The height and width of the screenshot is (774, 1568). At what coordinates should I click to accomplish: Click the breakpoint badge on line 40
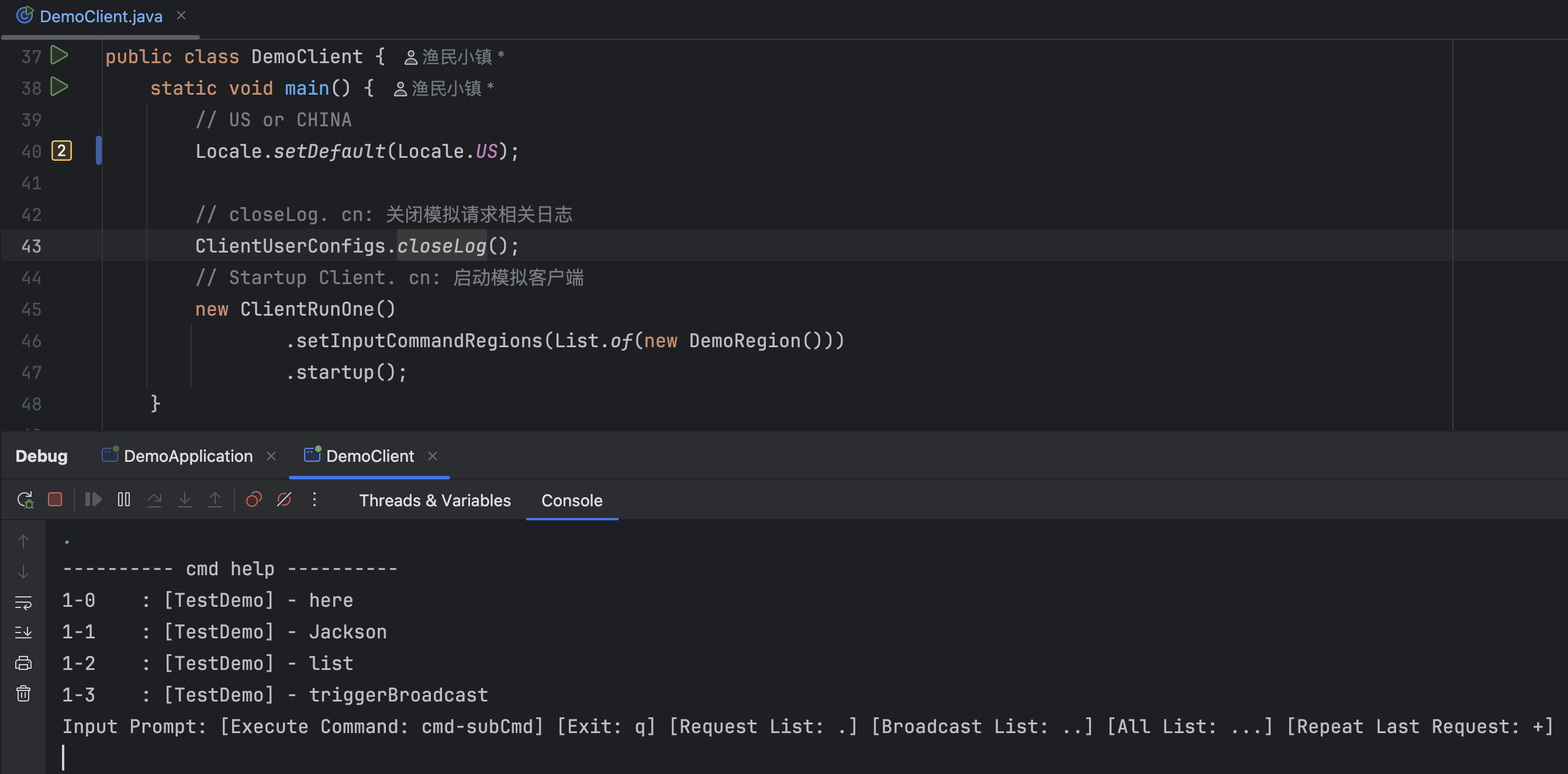coord(61,150)
